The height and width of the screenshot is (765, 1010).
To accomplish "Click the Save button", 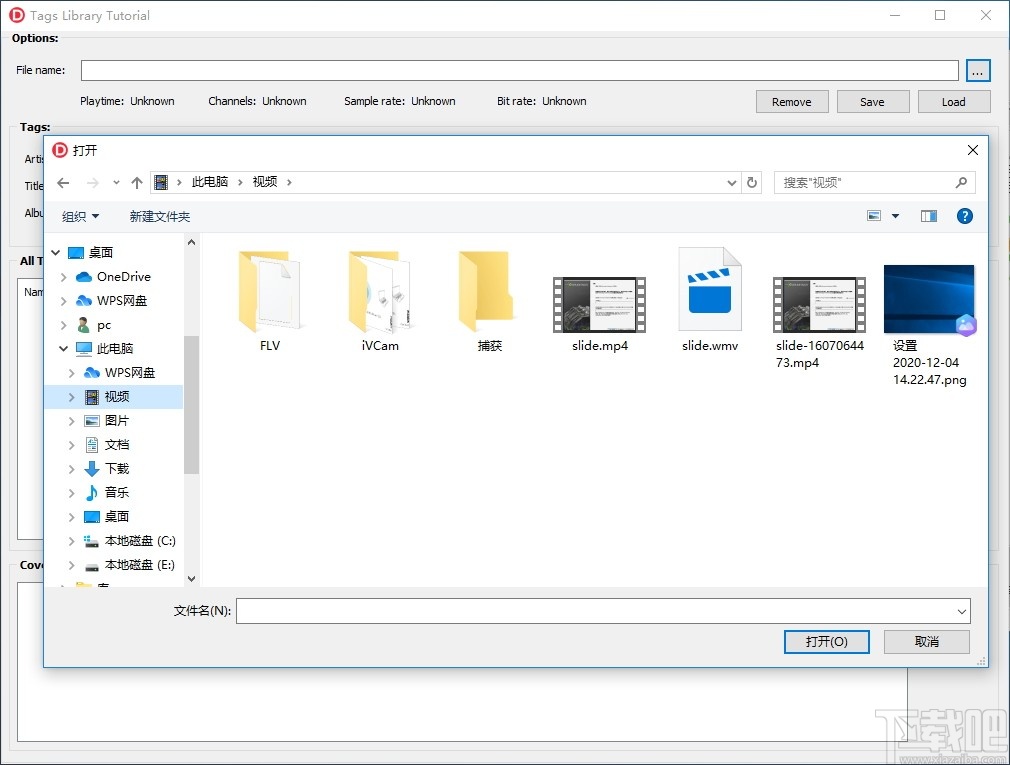I will click(872, 101).
